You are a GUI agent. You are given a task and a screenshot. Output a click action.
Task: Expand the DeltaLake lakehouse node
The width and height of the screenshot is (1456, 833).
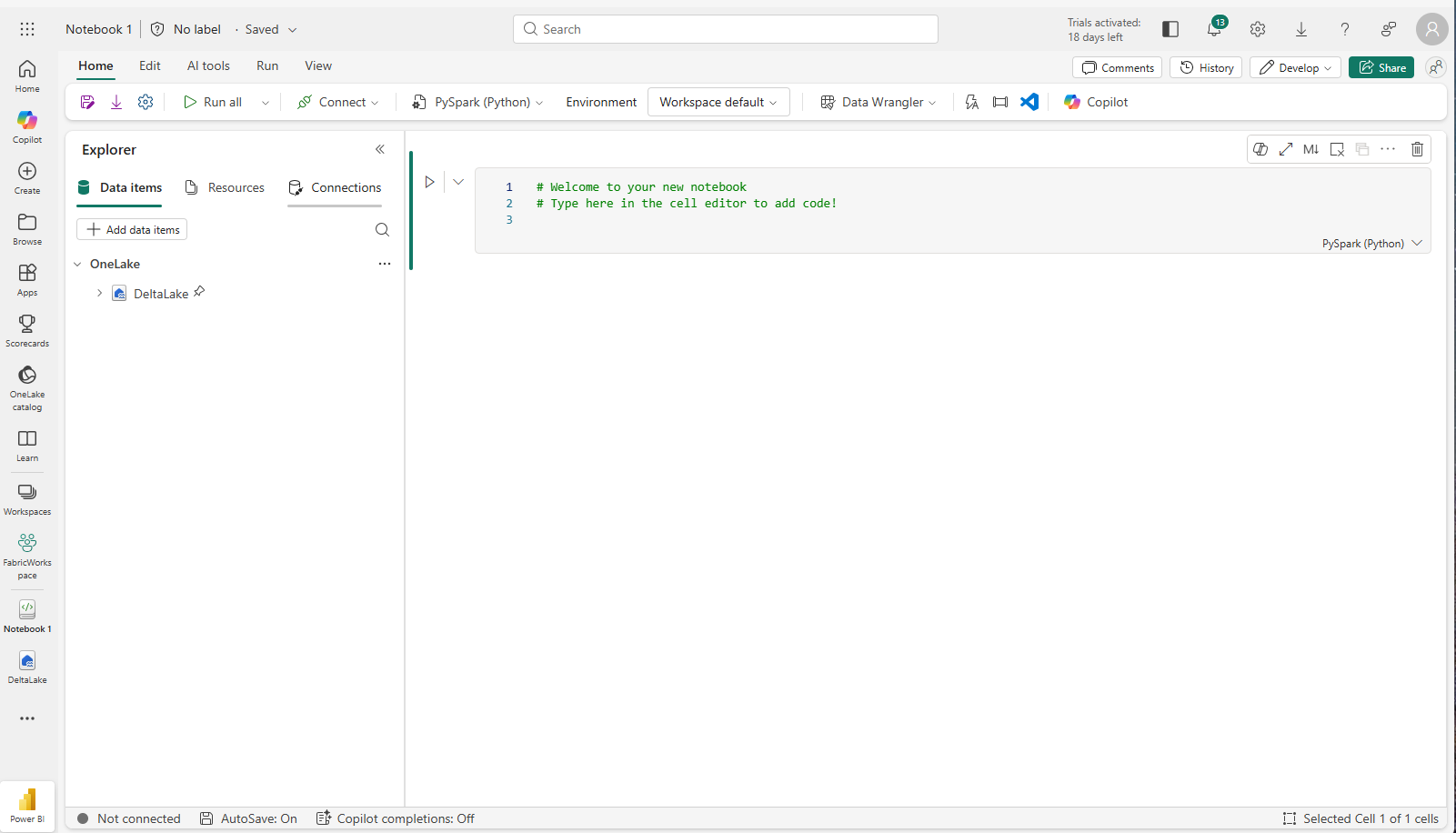coord(99,293)
